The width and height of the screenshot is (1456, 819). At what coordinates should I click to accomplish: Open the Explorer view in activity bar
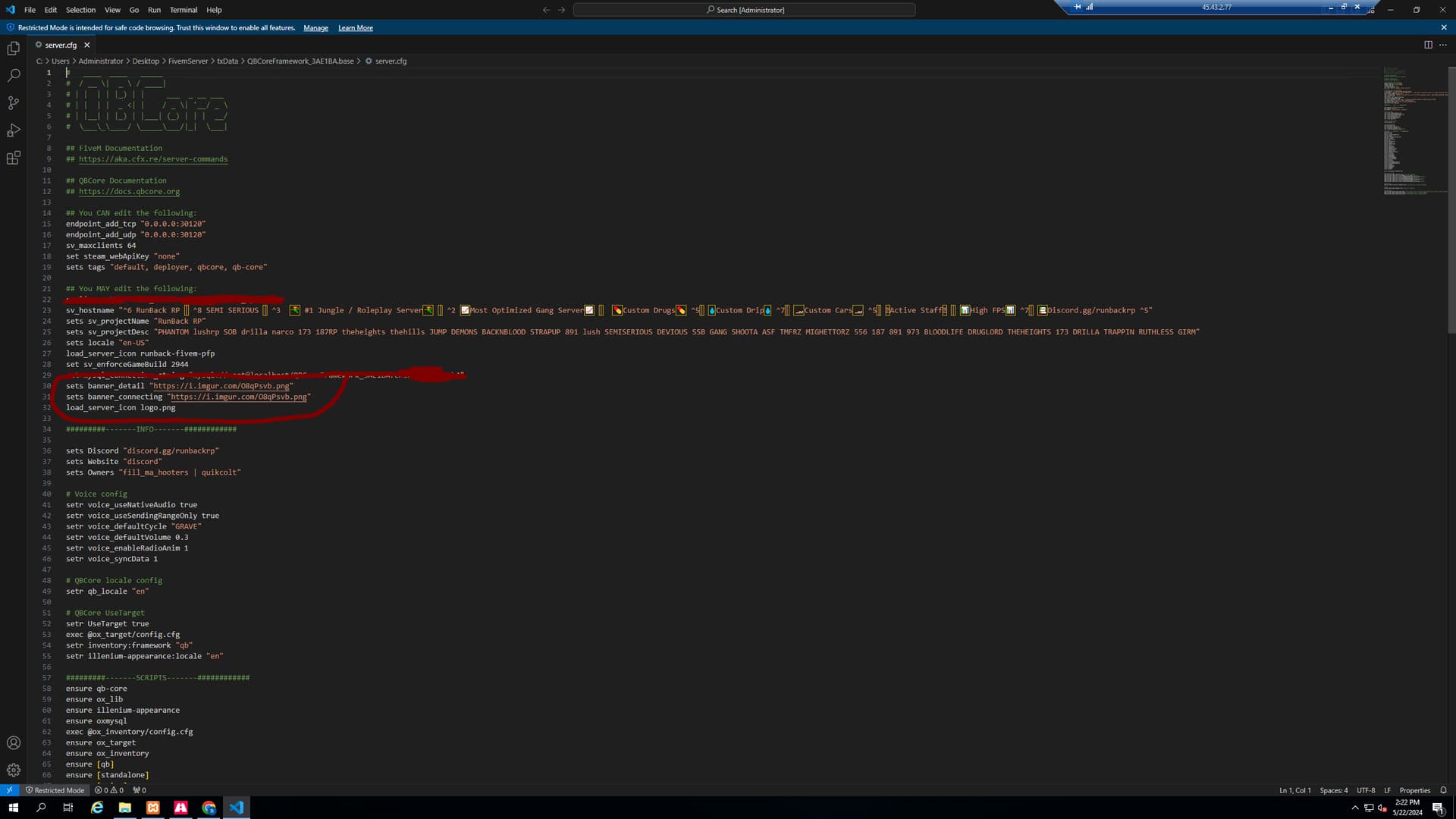click(x=14, y=49)
